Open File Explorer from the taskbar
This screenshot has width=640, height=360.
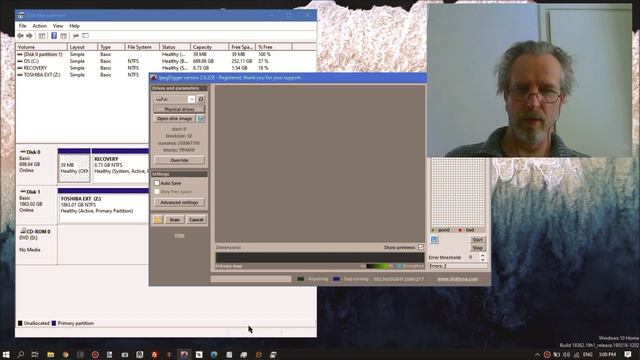click(51, 354)
